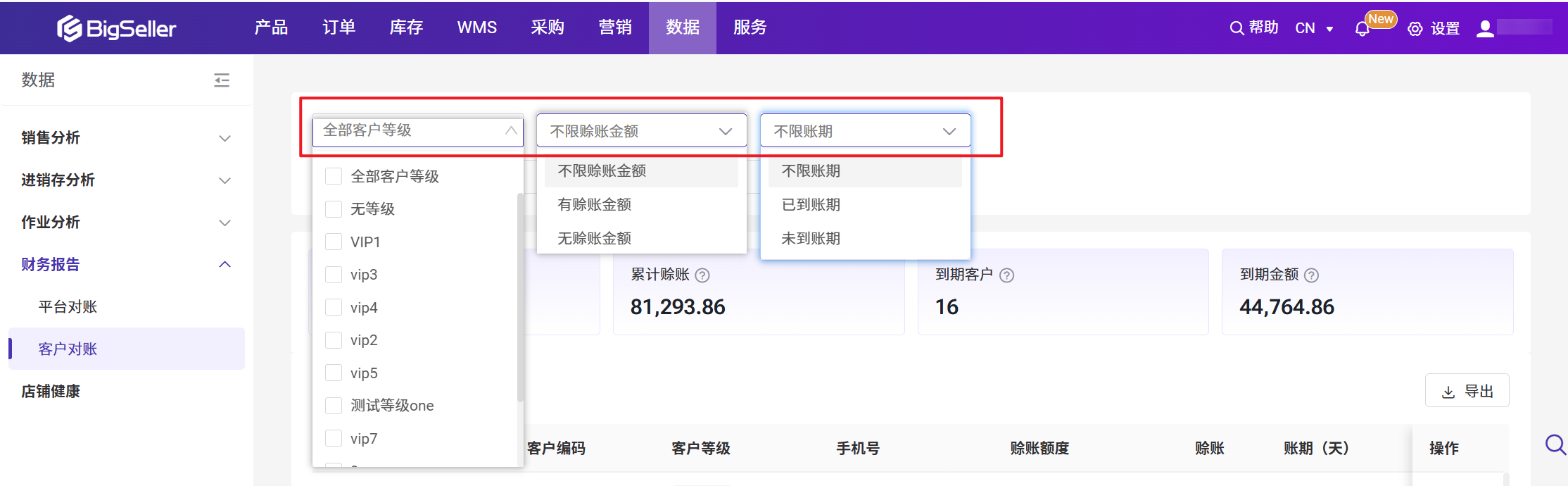Click the magnifier icon at right edge
Screen dimensions: 1568x486
[x=1555, y=444]
